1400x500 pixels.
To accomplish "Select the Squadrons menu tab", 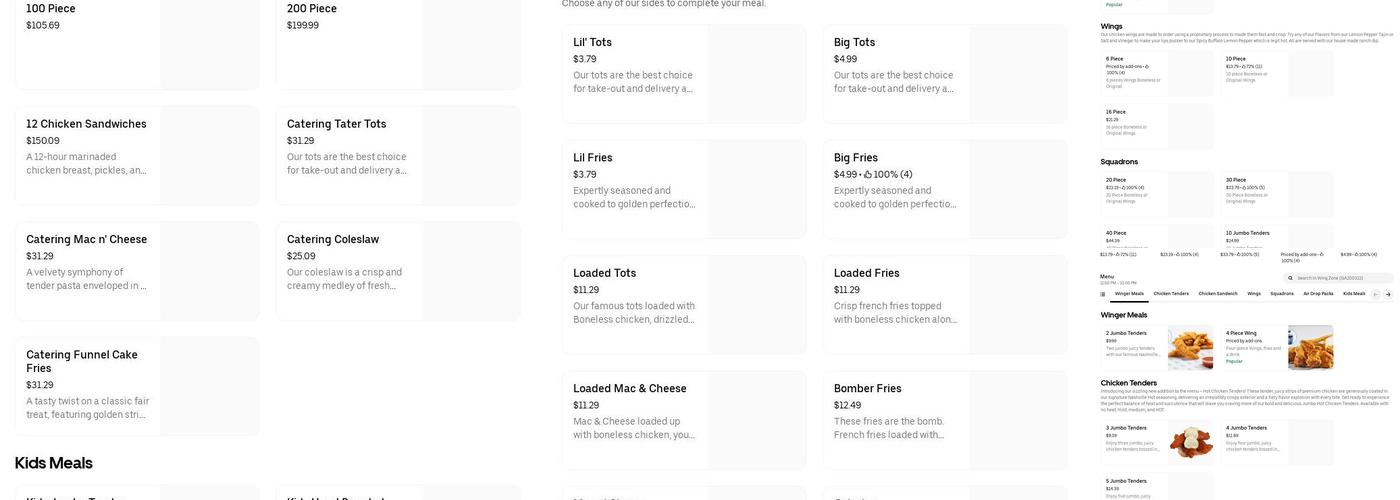I will tap(1282, 294).
